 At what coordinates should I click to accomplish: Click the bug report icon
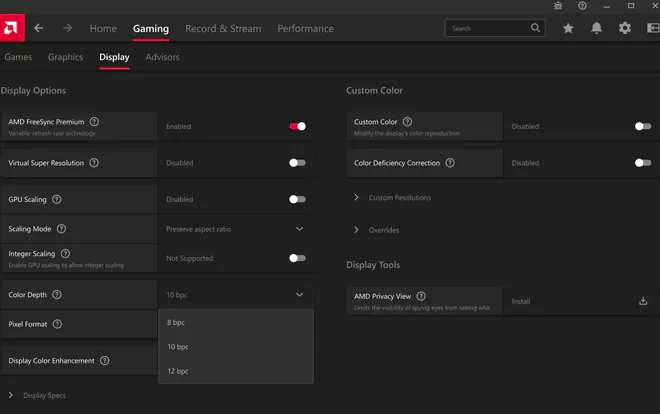point(558,6)
